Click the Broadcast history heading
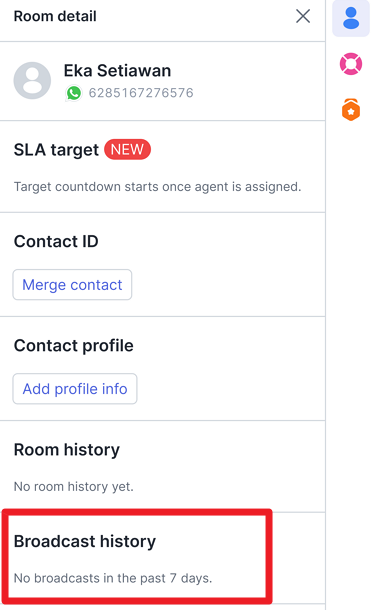 (x=85, y=542)
